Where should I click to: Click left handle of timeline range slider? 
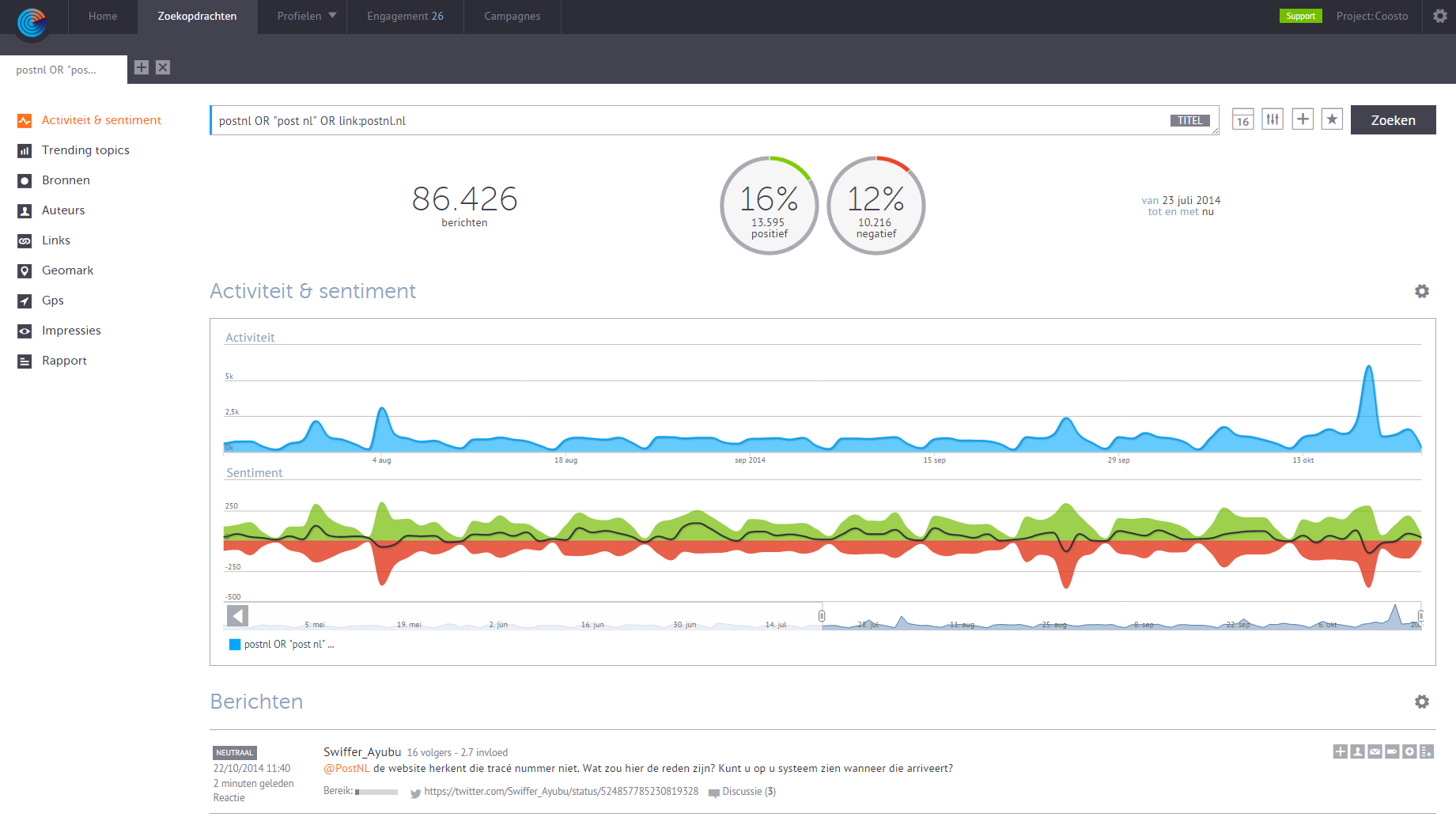pos(822,615)
